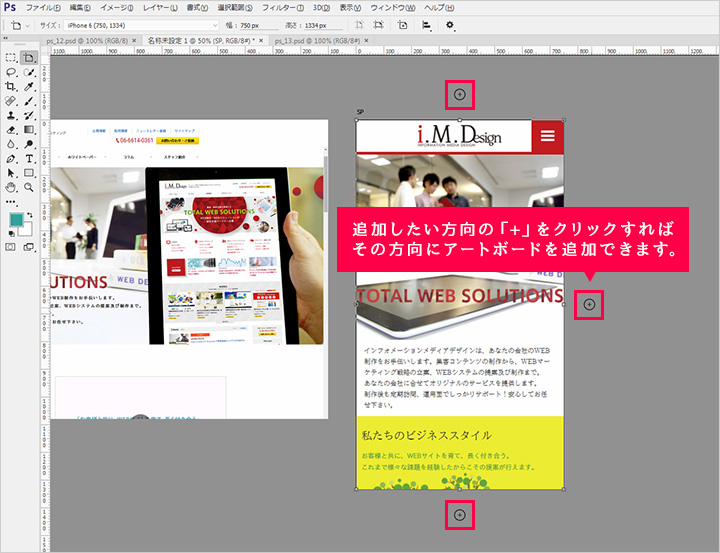Select the Rectangle shape tool
This screenshot has height=553, width=720.
(x=28, y=173)
